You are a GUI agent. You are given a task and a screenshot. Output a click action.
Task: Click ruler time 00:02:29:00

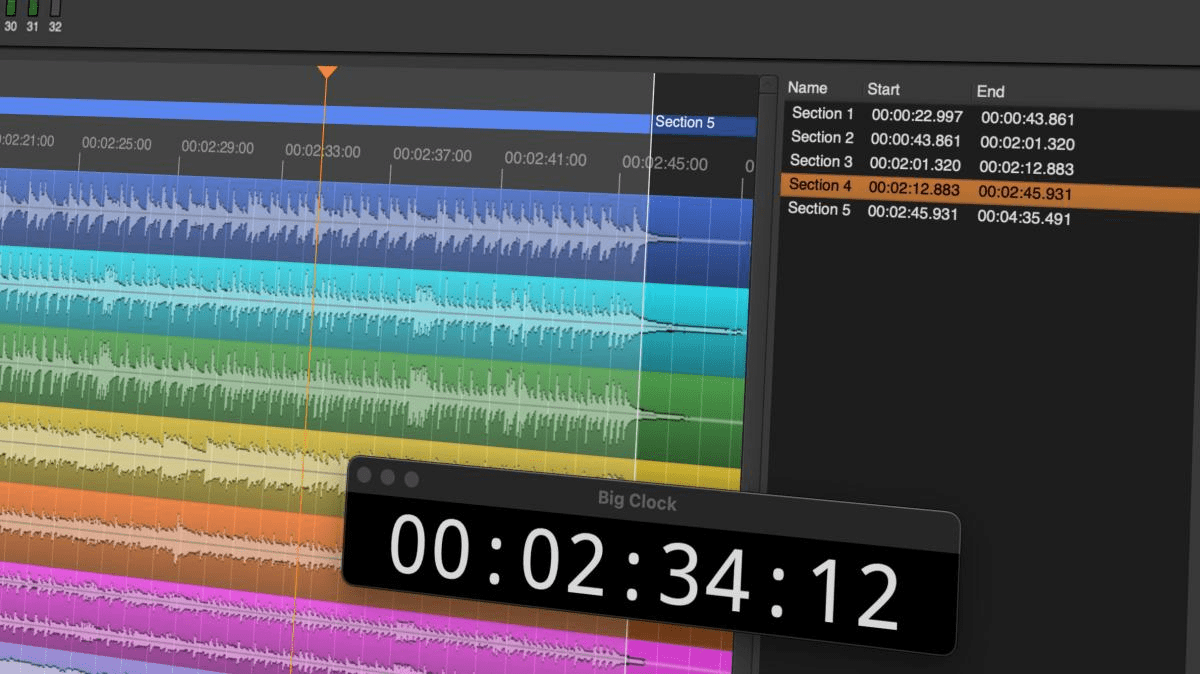tap(217, 147)
